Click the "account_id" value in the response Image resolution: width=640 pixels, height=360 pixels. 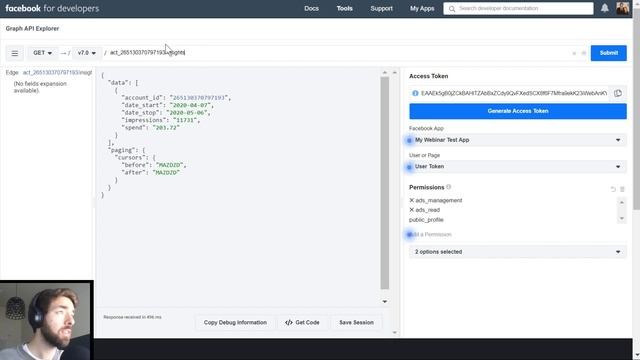point(198,98)
